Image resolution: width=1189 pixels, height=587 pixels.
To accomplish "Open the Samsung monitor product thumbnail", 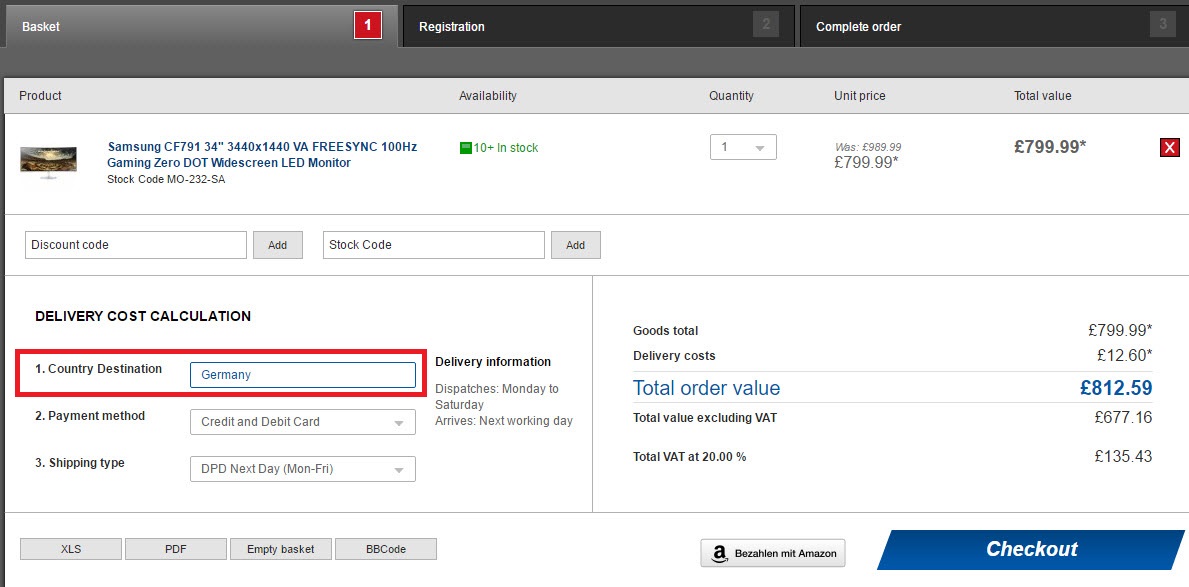I will coord(48,162).
